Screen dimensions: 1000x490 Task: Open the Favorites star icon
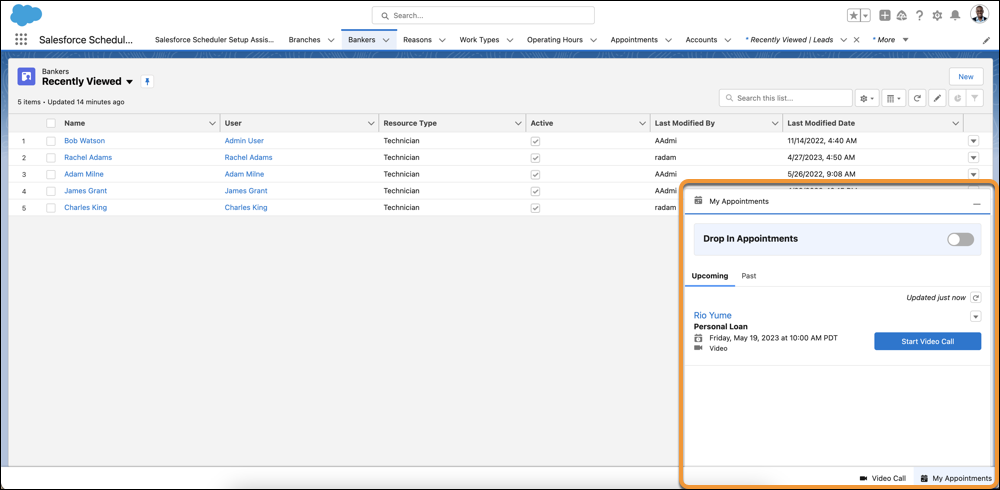pyautogui.click(x=853, y=15)
